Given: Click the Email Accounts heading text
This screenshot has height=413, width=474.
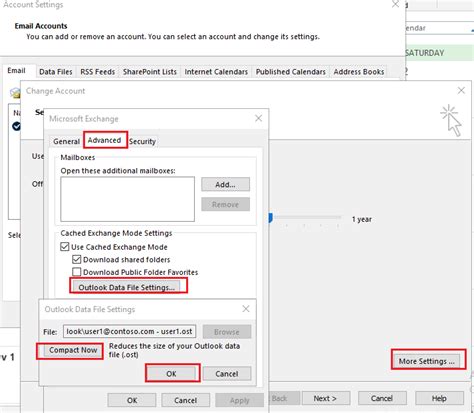Looking at the screenshot, I should pyautogui.click(x=41, y=26).
